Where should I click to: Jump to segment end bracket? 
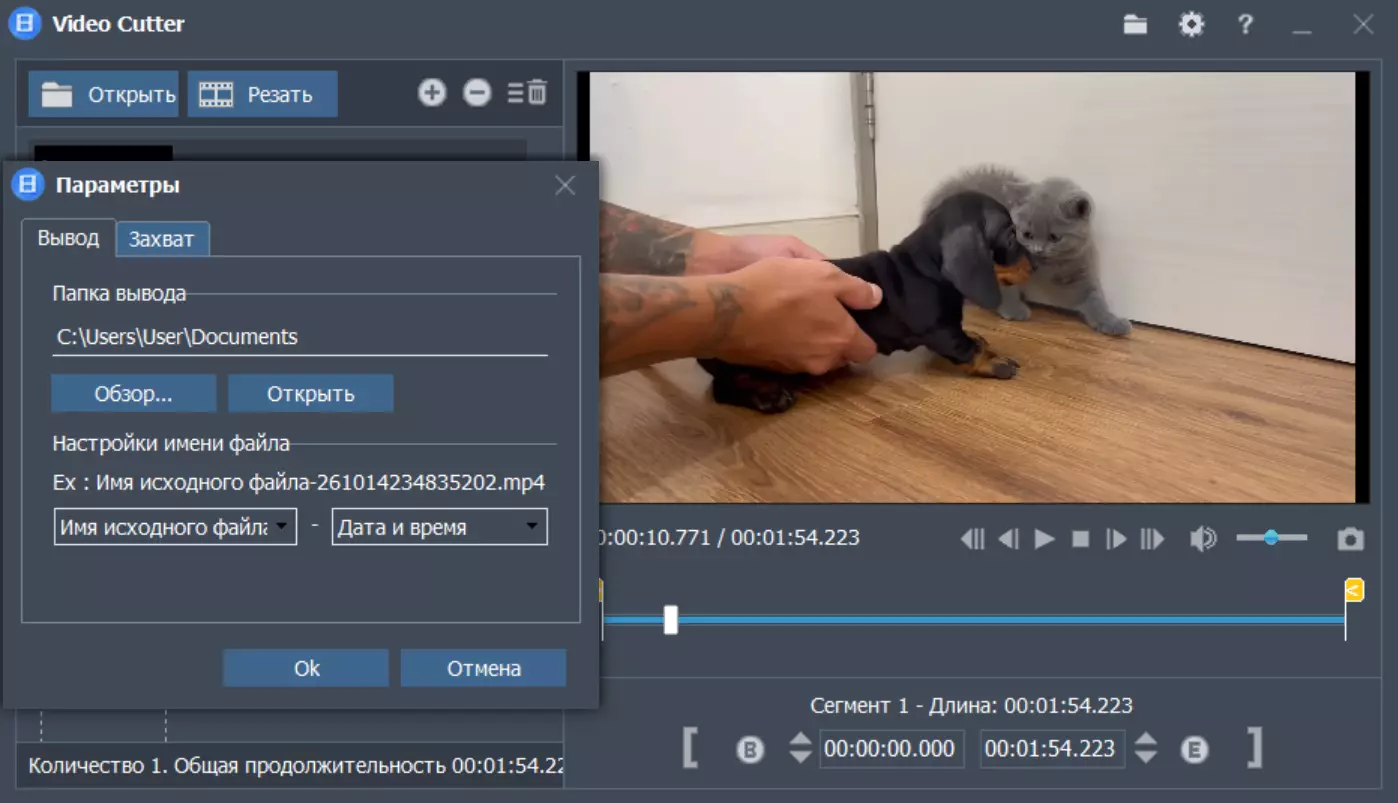1254,747
